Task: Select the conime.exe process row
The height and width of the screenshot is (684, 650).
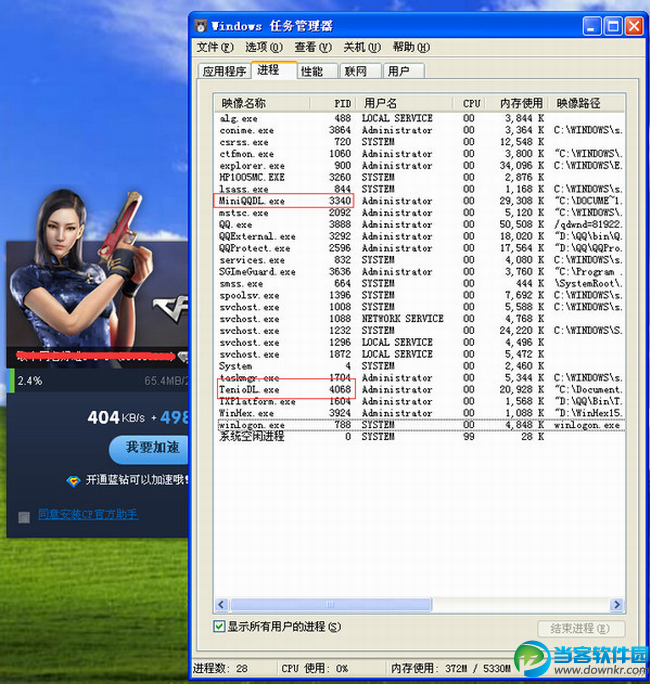Action: (420, 130)
